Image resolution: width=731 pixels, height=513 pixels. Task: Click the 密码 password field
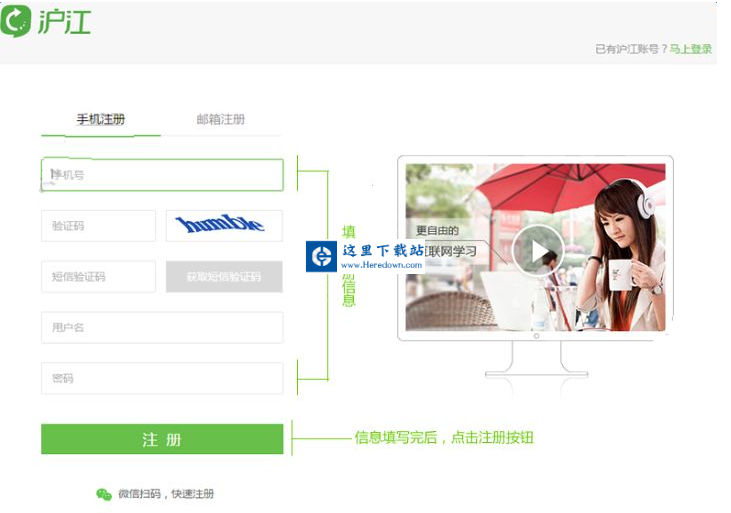(x=162, y=378)
